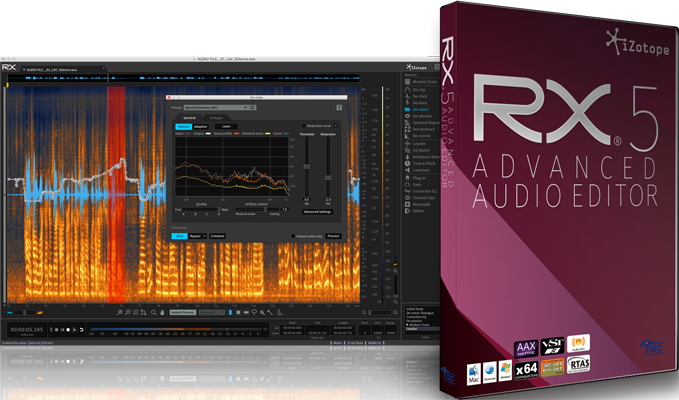
Task: Adjust the Threshold slider handle
Action: point(307,167)
